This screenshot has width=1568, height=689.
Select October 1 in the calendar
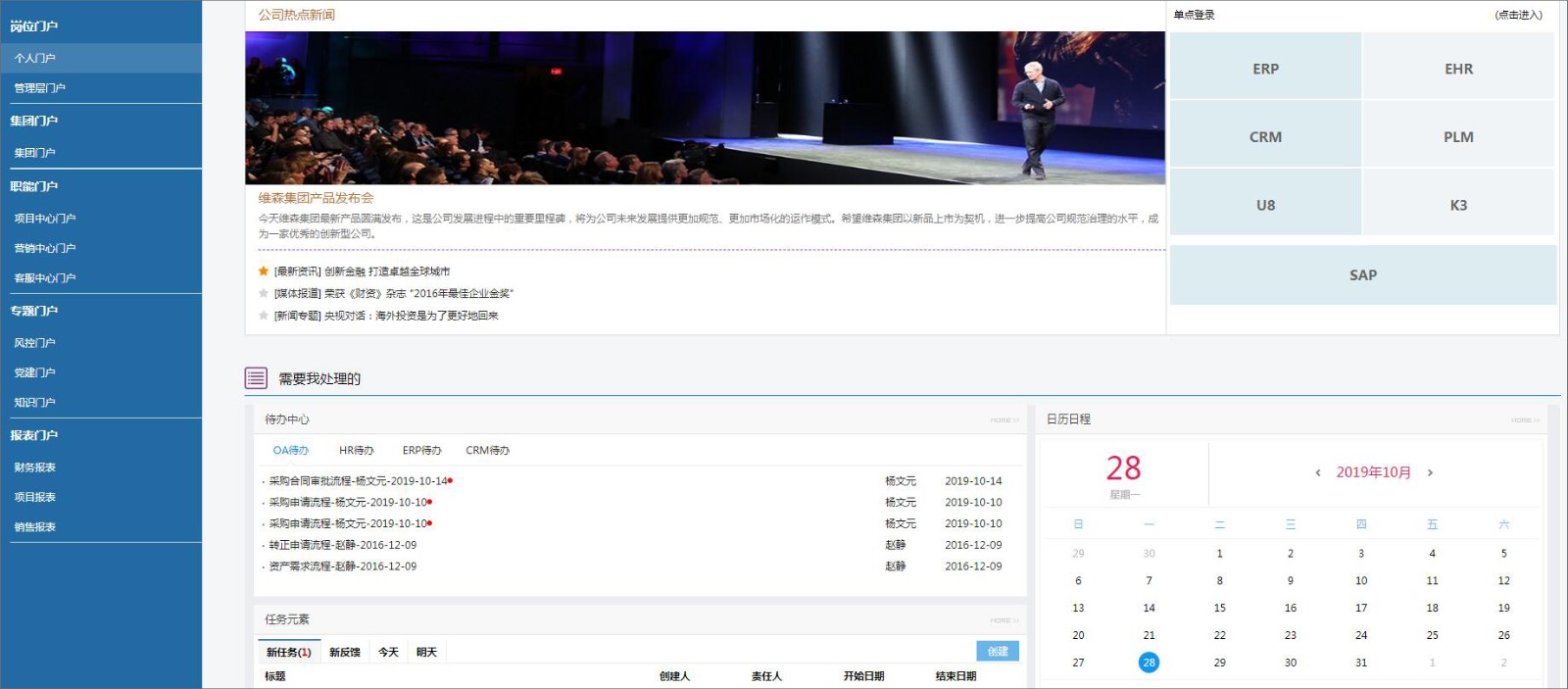coord(1220,554)
